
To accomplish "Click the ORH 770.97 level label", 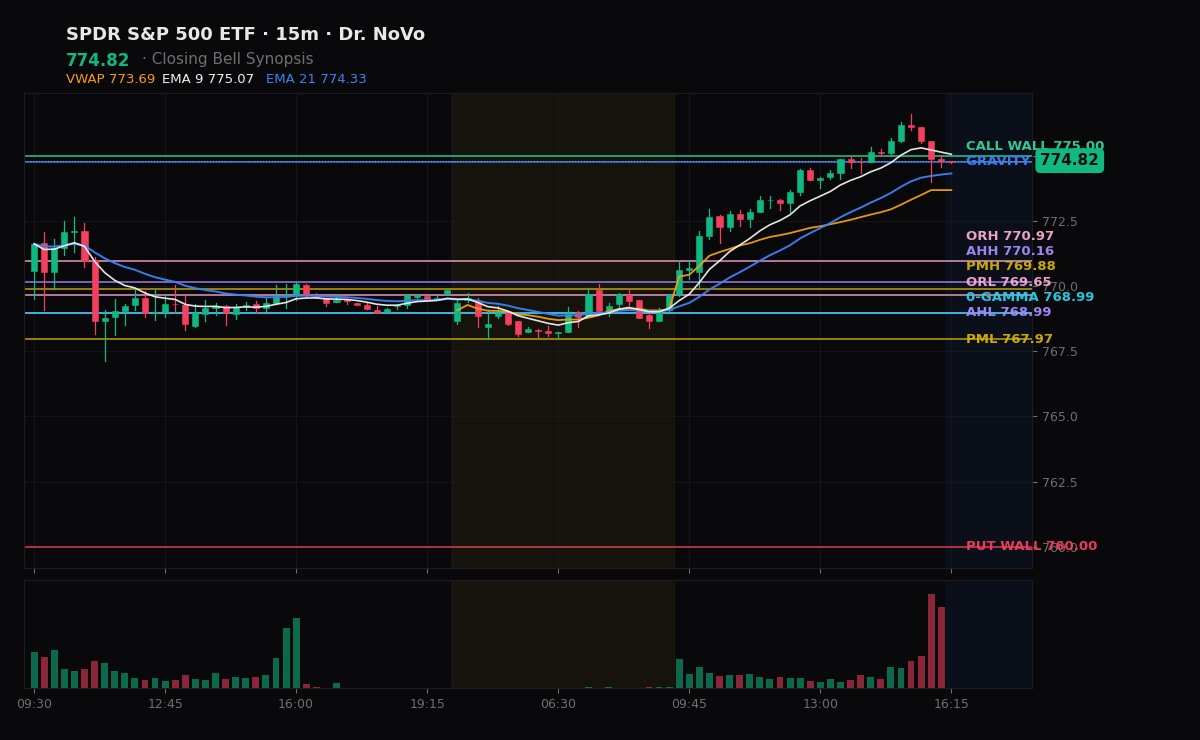I will (x=1010, y=237).
